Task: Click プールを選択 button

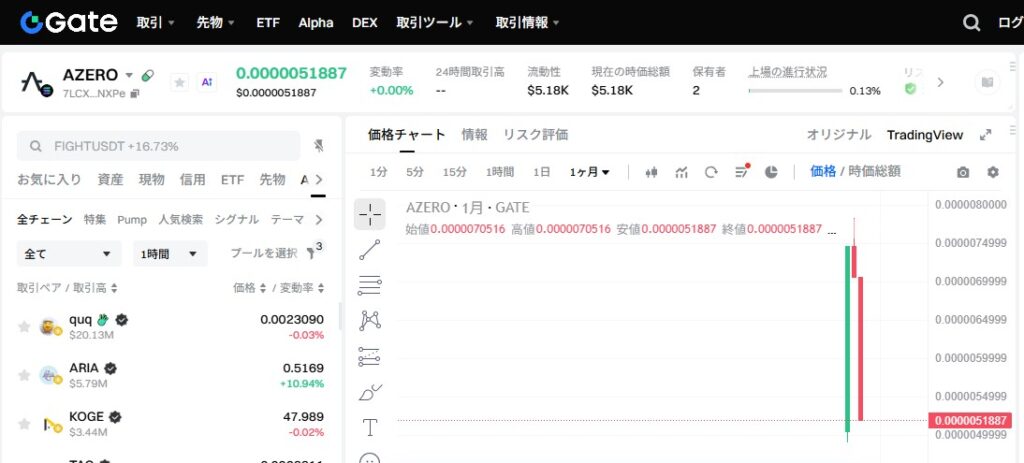Action: coord(264,253)
